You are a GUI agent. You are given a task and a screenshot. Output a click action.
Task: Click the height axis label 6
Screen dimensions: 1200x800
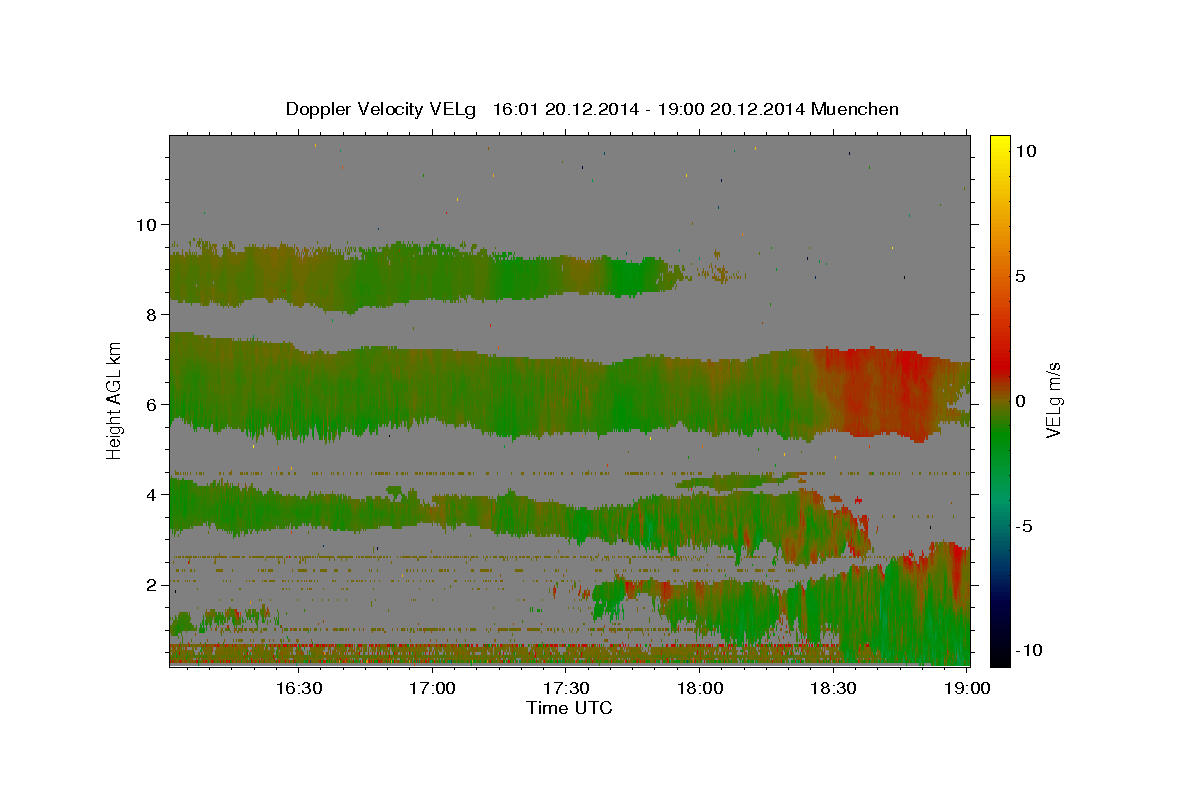(151, 404)
